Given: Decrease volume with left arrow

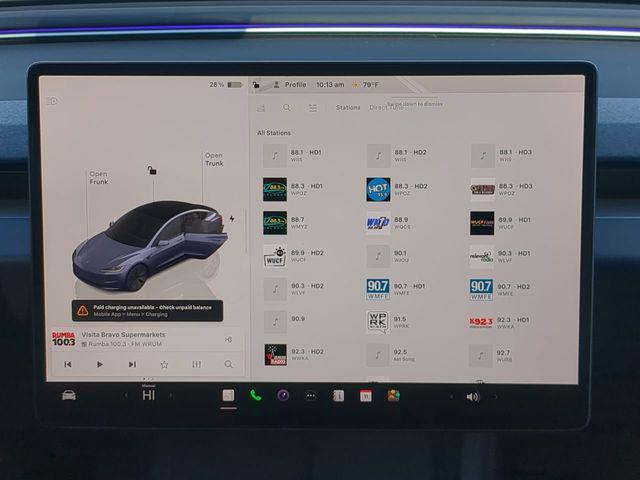Looking at the screenshot, I should (x=451, y=397).
